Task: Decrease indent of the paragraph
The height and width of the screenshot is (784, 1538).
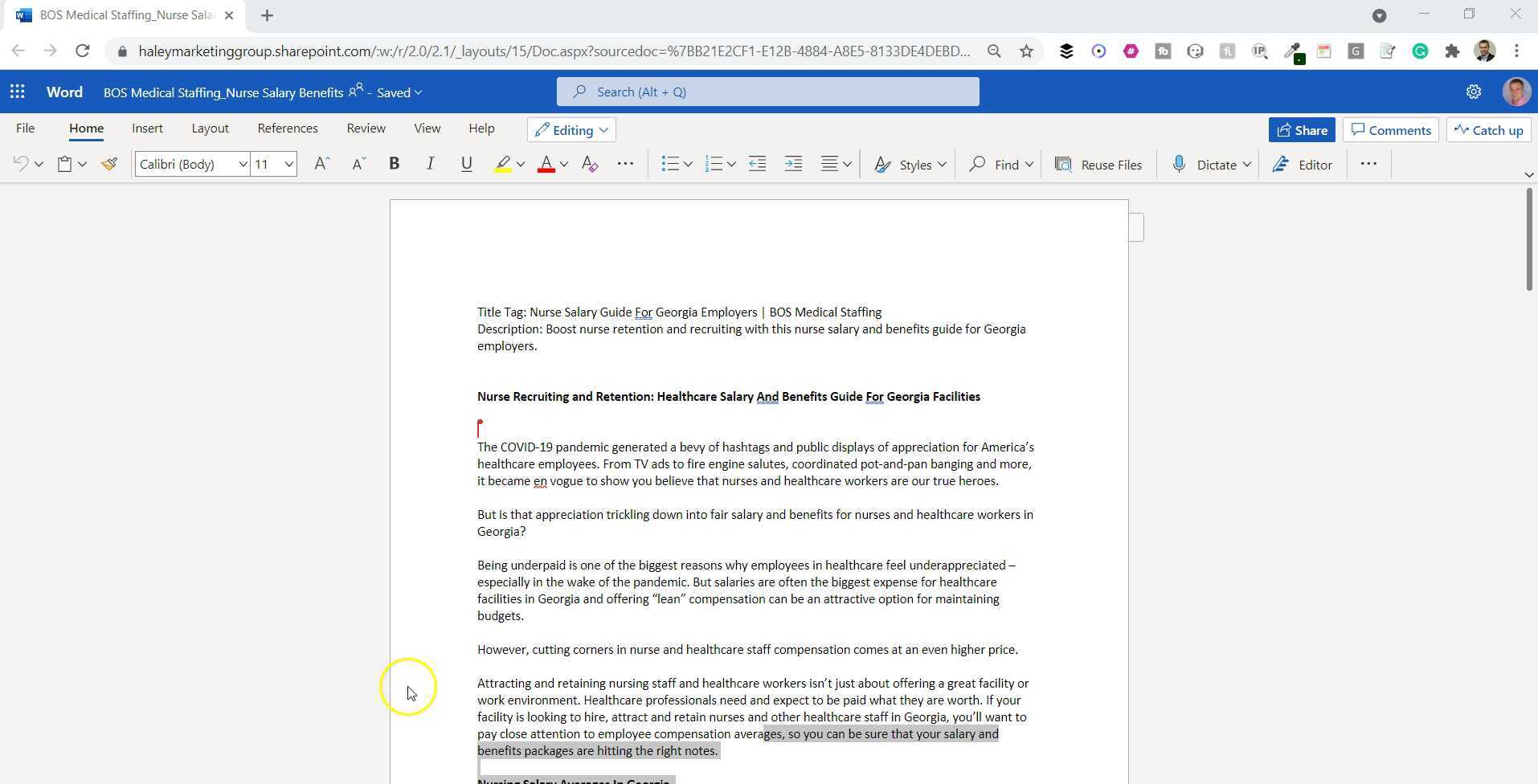Action: [x=756, y=164]
